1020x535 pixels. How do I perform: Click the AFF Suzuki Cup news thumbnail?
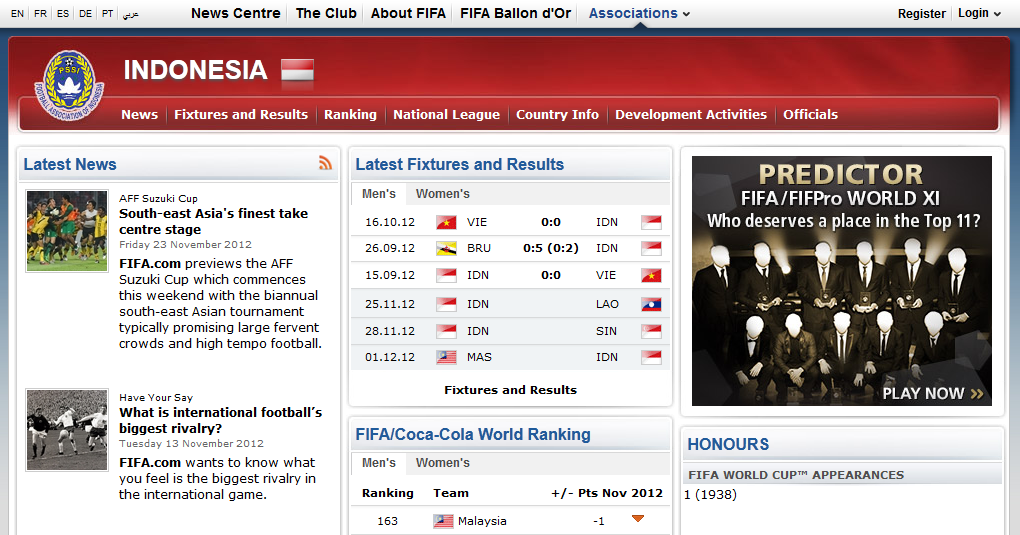[67, 231]
